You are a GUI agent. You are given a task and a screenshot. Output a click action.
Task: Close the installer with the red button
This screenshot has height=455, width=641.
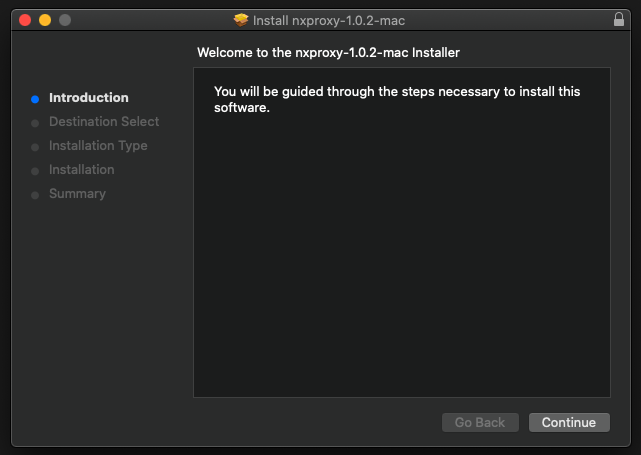click(x=25, y=20)
